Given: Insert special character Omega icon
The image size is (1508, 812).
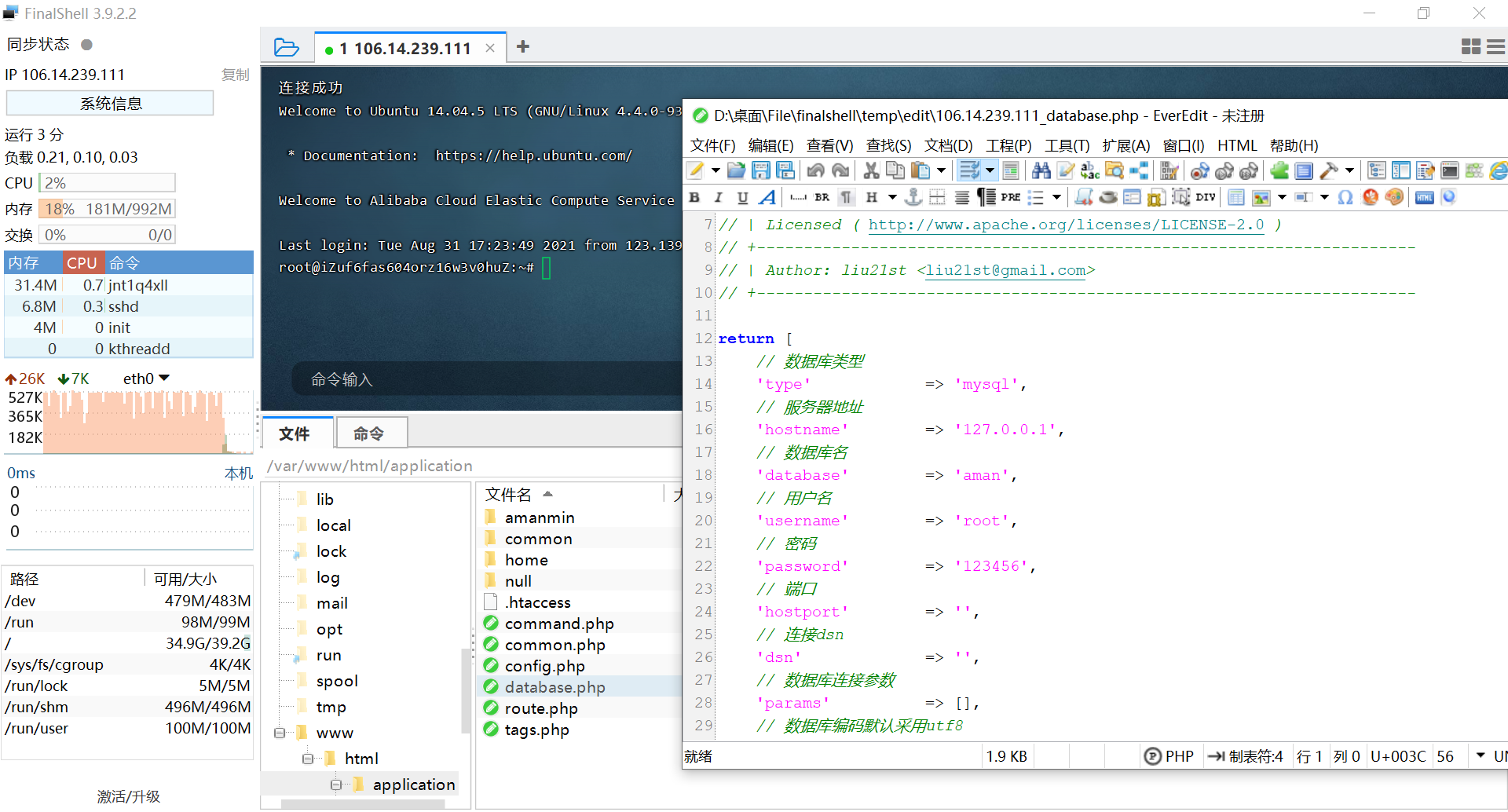Looking at the screenshot, I should click(x=1345, y=197).
